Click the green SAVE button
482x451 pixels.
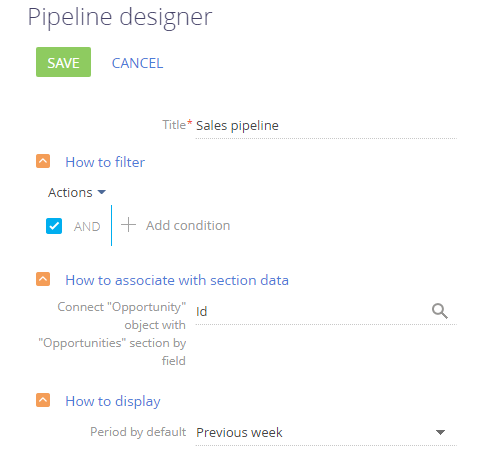point(63,62)
